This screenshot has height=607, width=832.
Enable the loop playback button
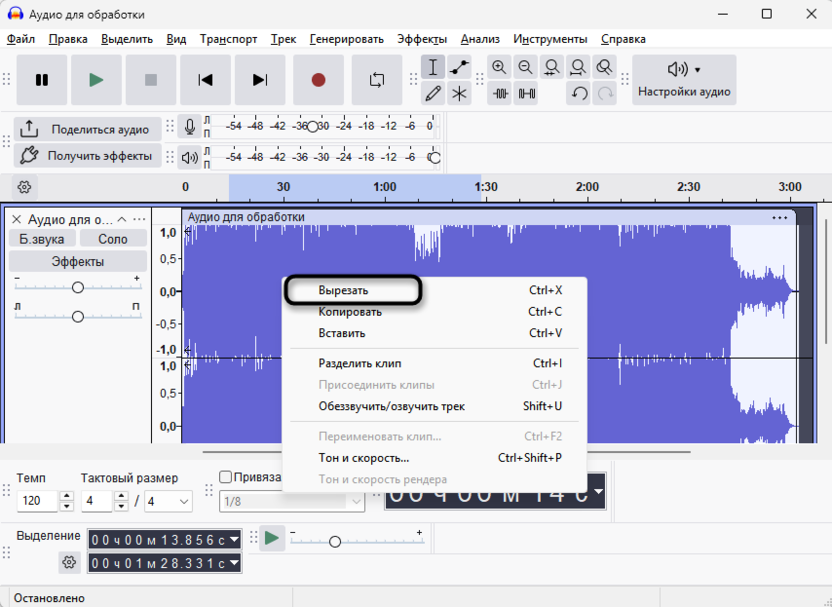(x=377, y=80)
